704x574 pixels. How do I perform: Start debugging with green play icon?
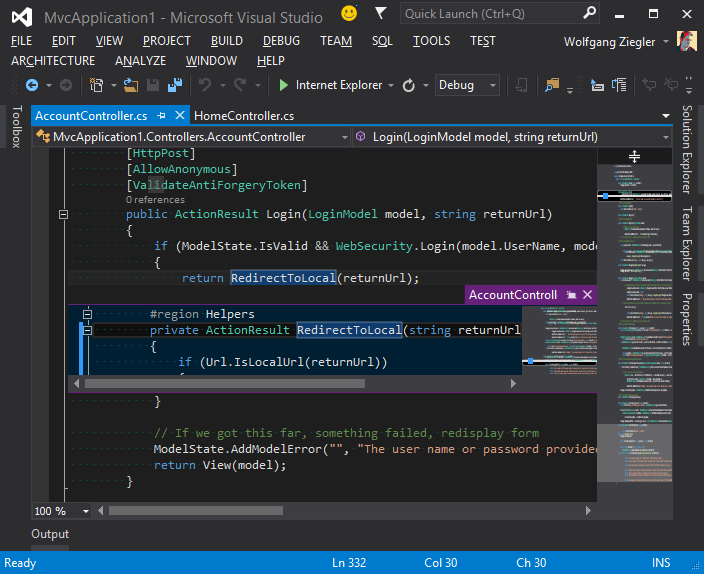[283, 85]
